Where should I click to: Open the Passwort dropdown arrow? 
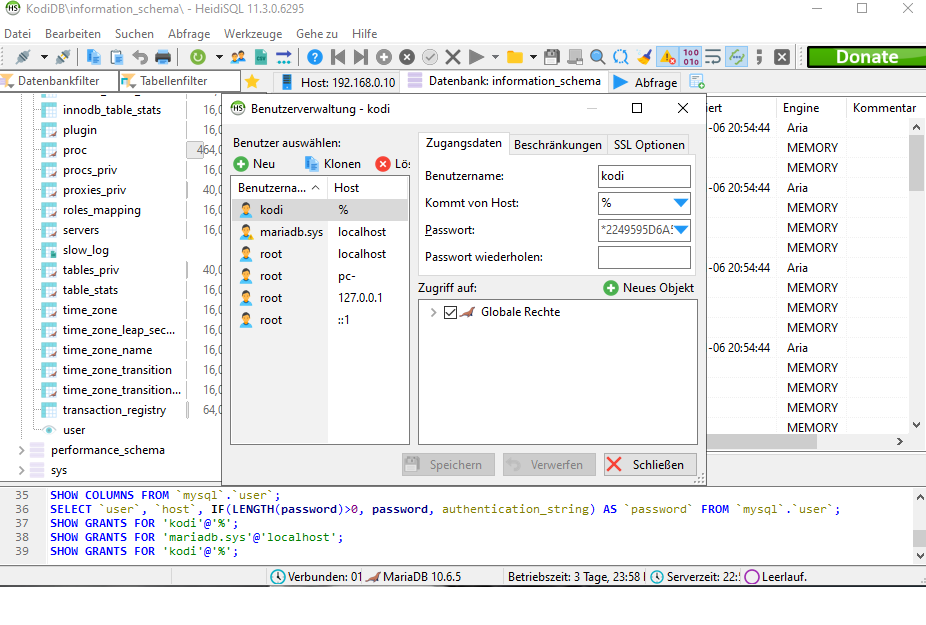pos(681,230)
